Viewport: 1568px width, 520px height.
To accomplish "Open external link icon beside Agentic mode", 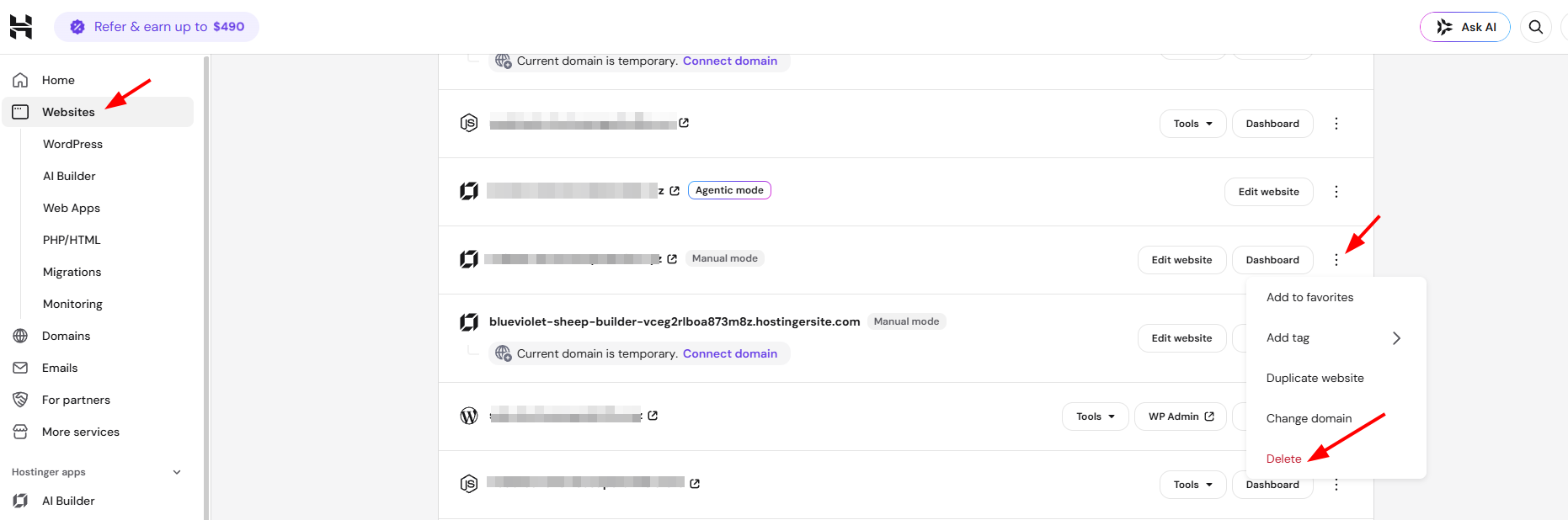I will point(675,191).
